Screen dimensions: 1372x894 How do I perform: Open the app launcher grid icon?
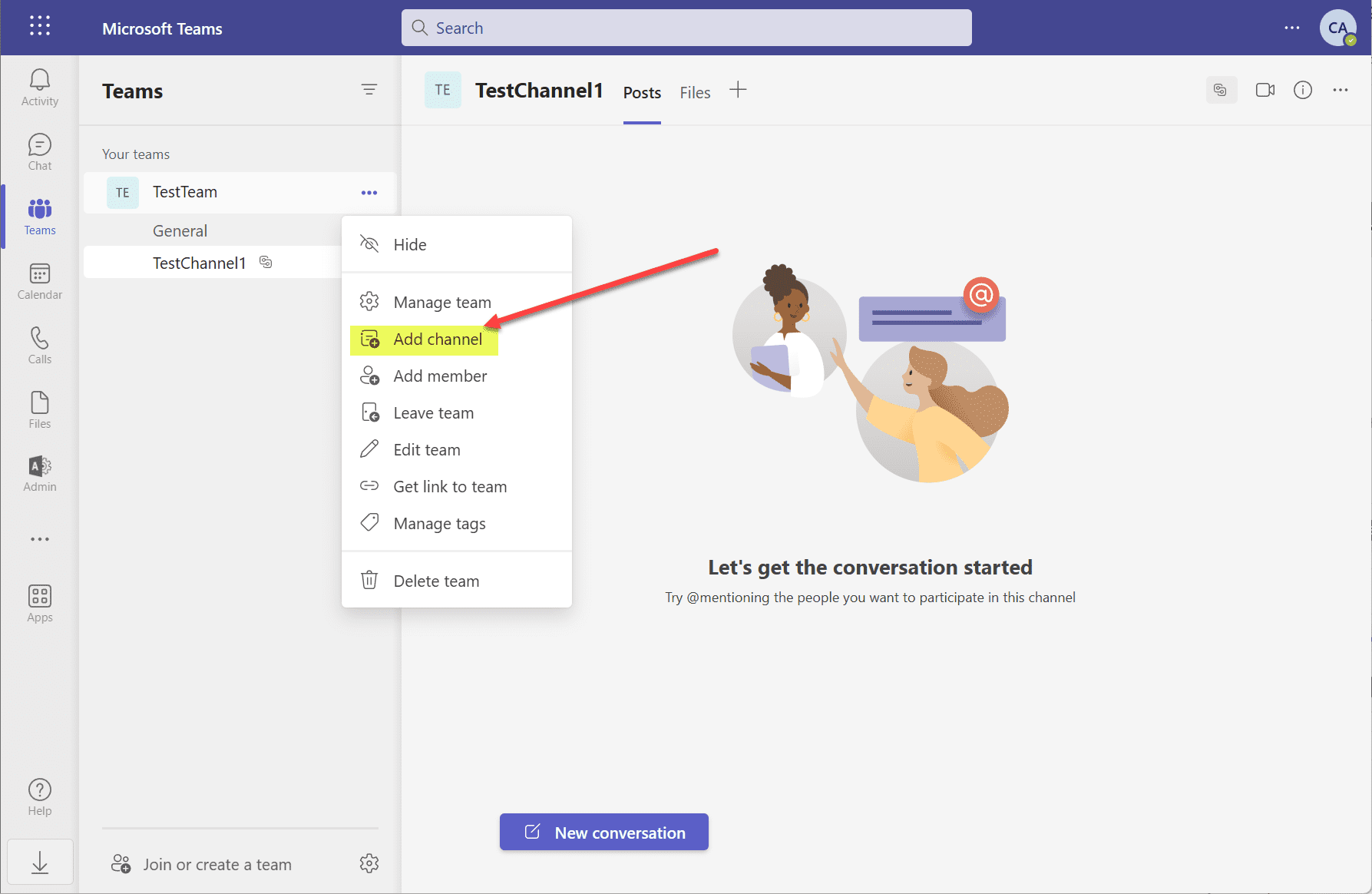tap(40, 26)
